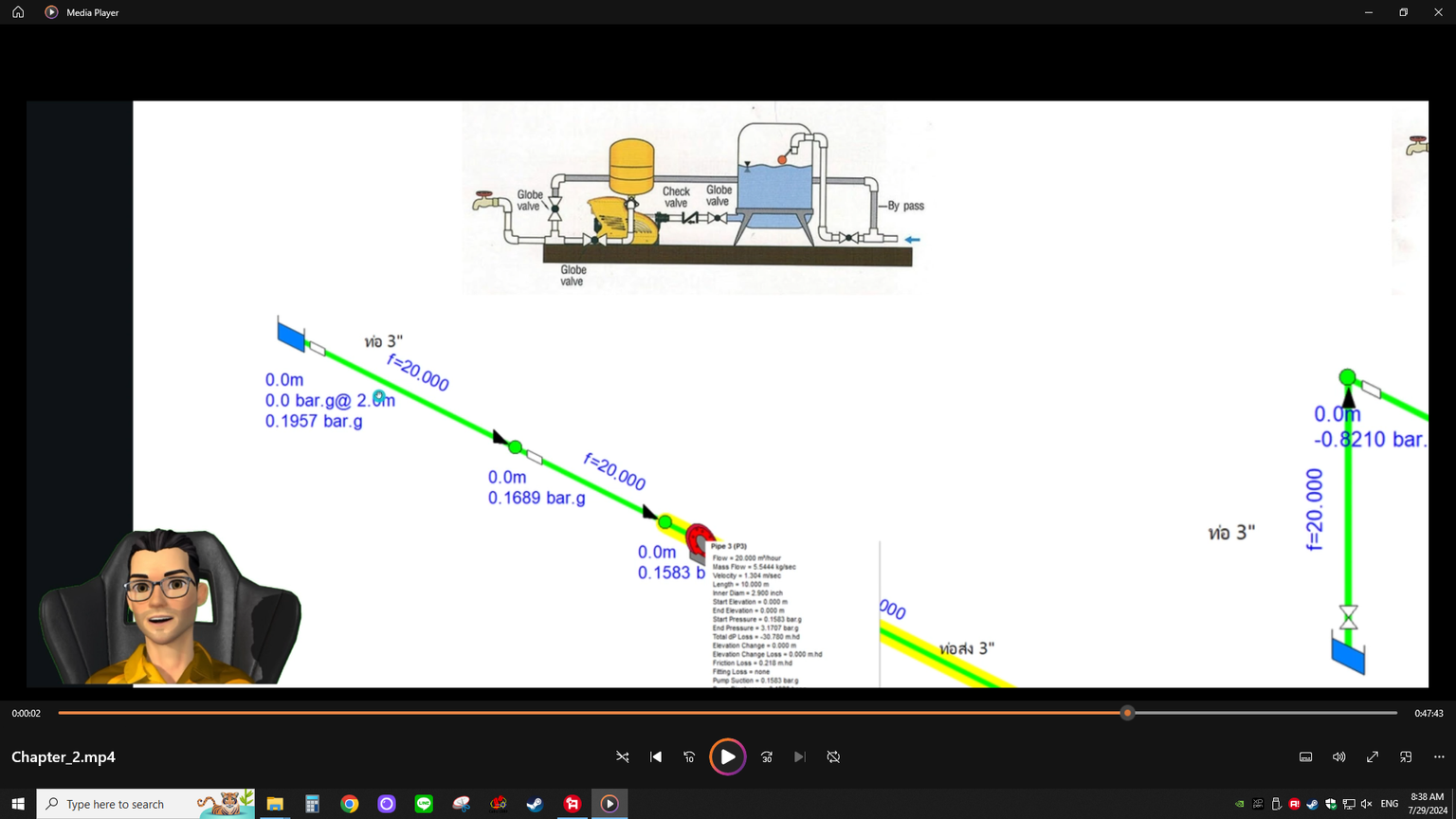This screenshot has height=819, width=1456.
Task: Open Google Chrome from the taskbar
Action: 350,804
